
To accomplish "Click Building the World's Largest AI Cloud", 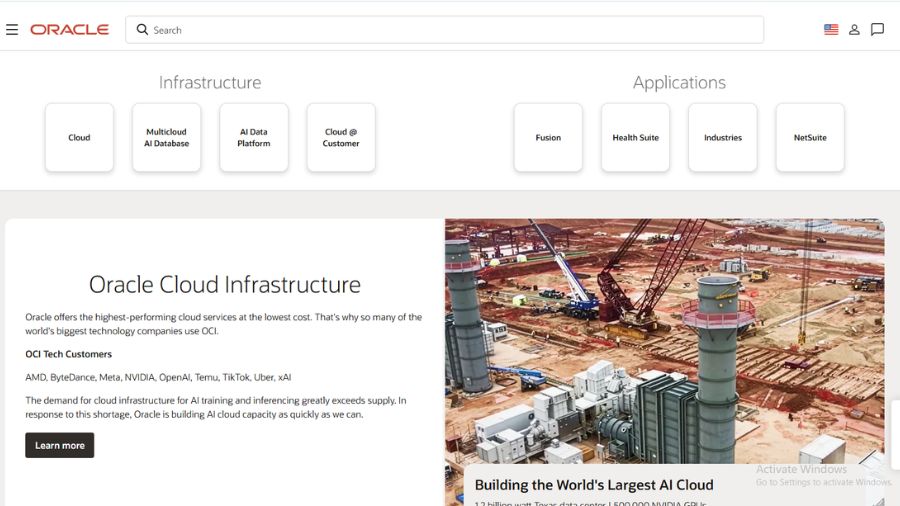I will pos(594,485).
